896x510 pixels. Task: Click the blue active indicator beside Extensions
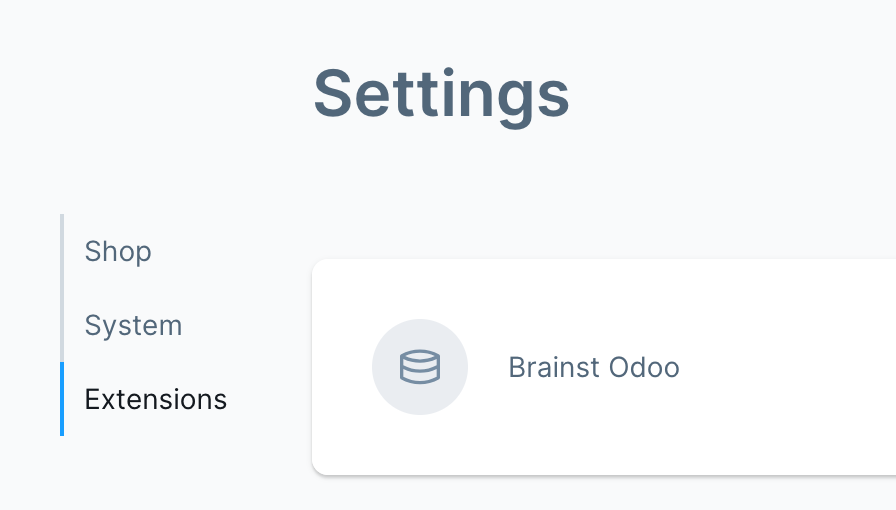coord(62,399)
